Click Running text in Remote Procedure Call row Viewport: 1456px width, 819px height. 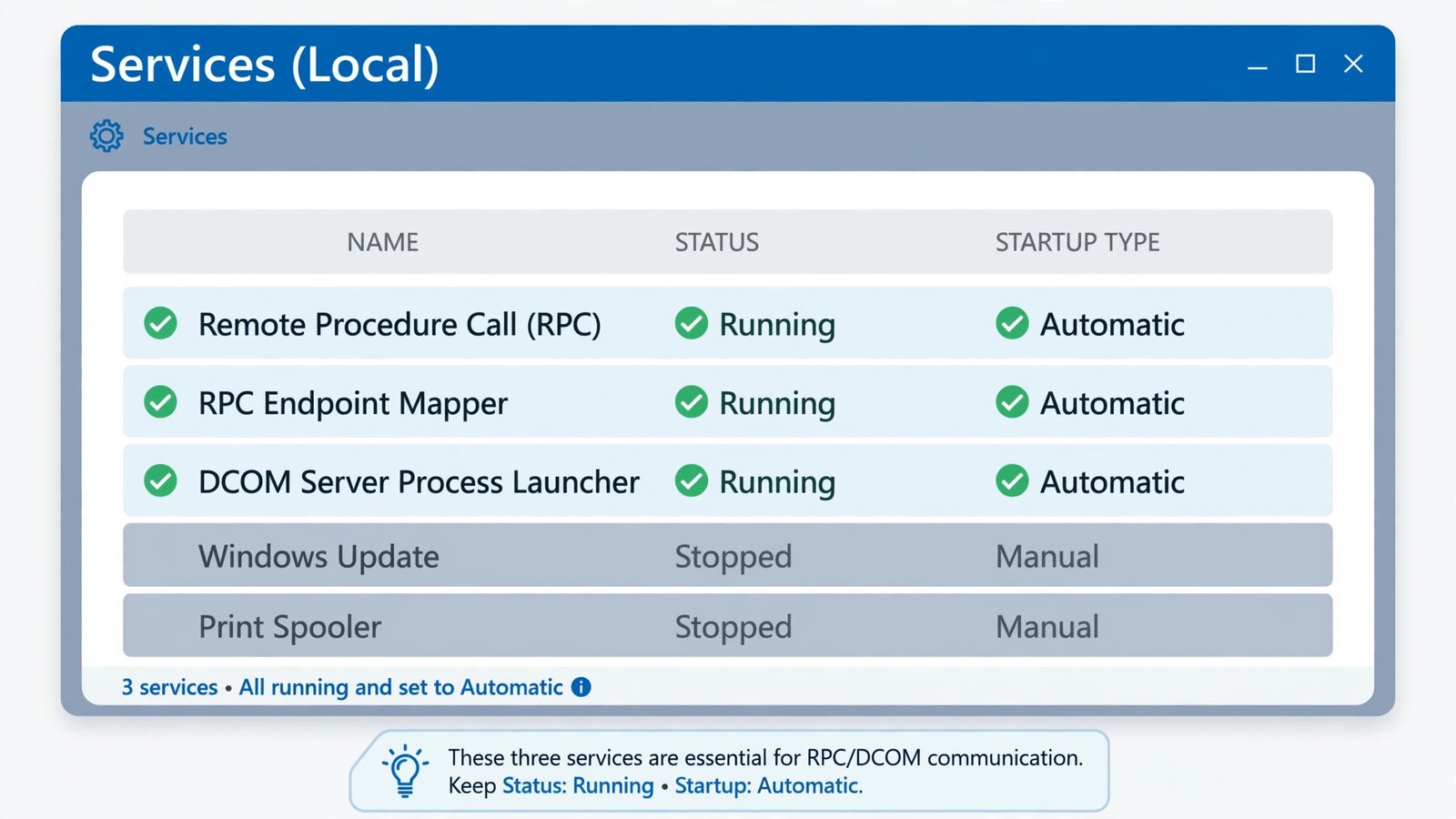point(777,325)
